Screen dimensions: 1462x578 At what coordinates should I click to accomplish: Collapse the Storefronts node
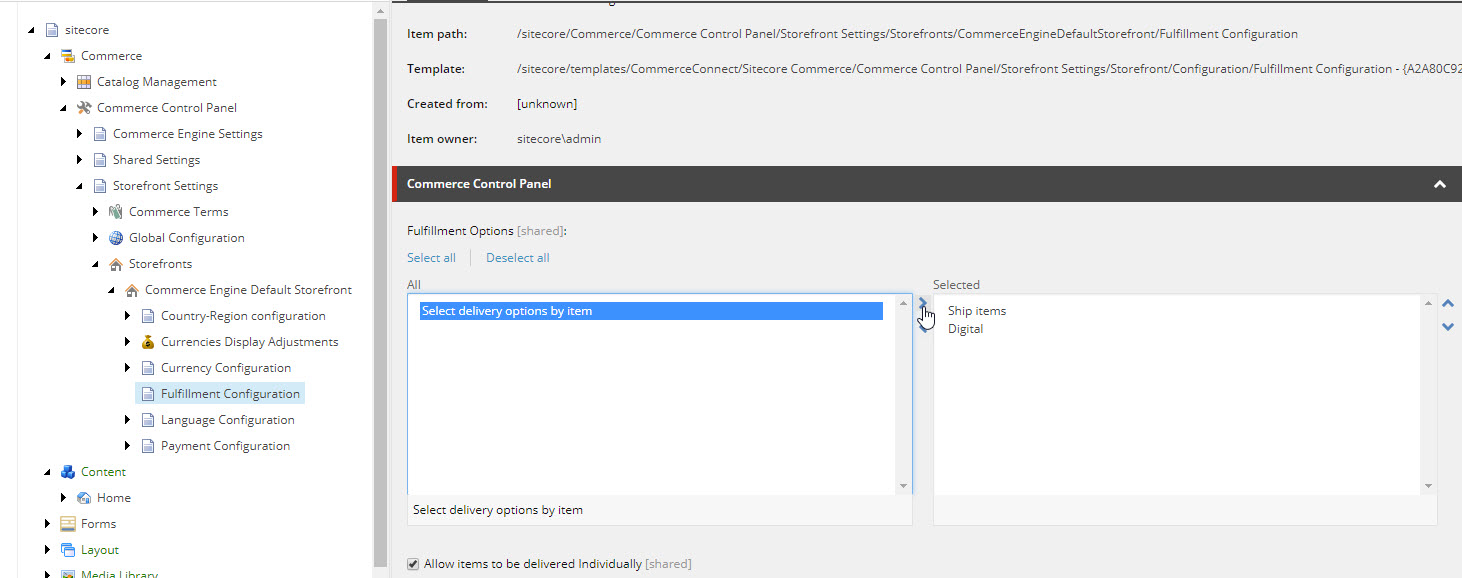(96, 265)
